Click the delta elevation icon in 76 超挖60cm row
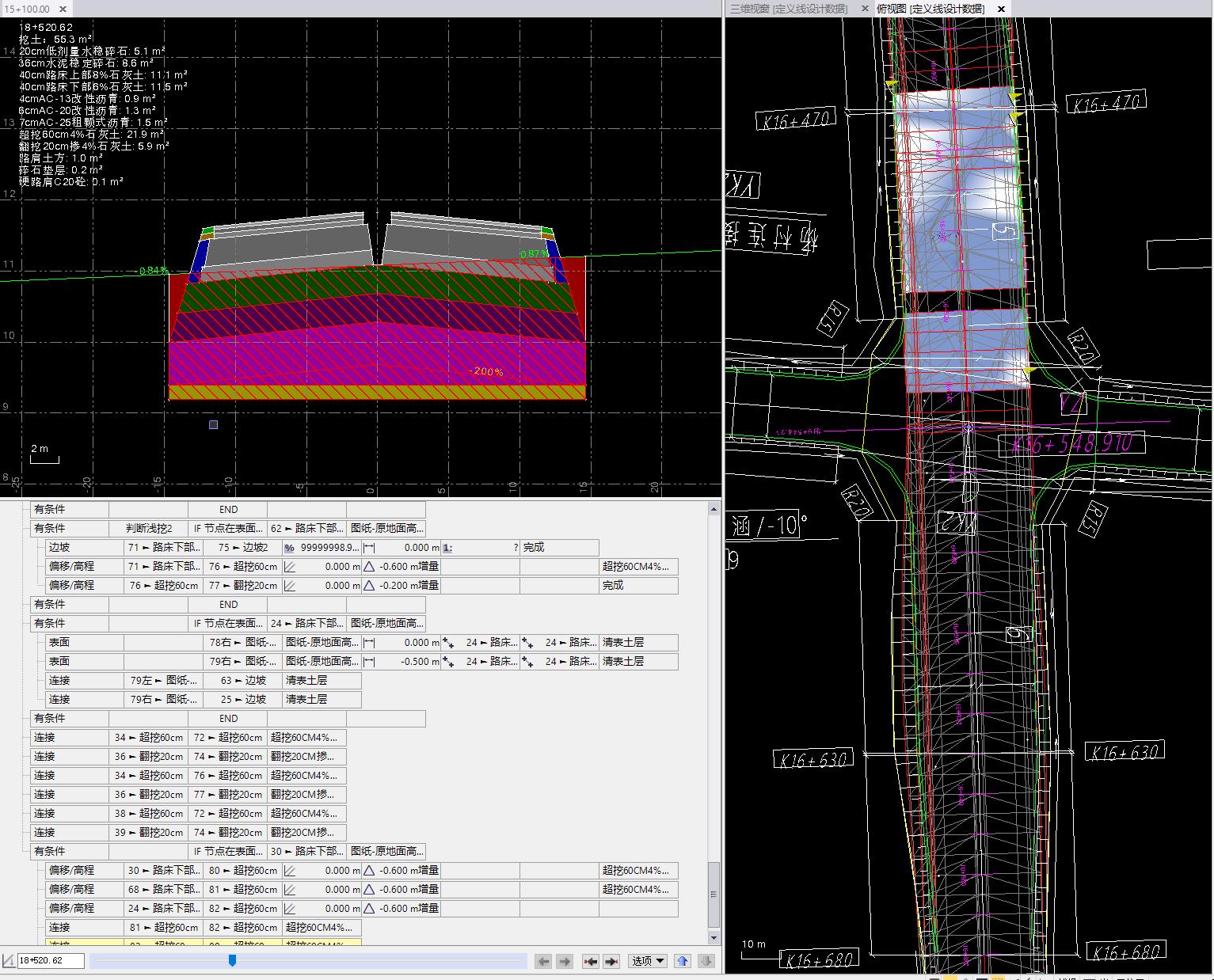Viewport: 1214px width, 980px height. (x=369, y=586)
